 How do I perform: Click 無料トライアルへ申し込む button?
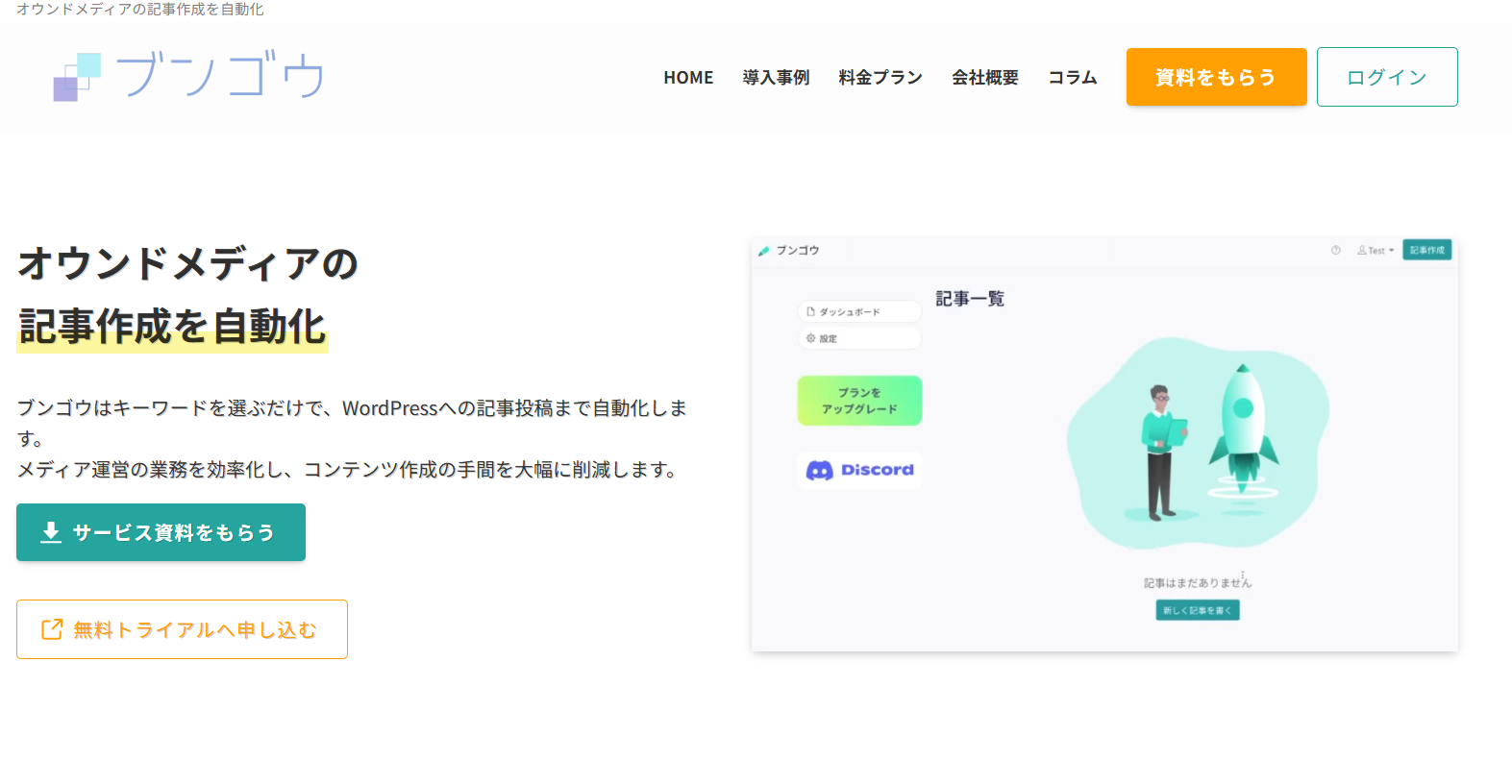click(182, 629)
